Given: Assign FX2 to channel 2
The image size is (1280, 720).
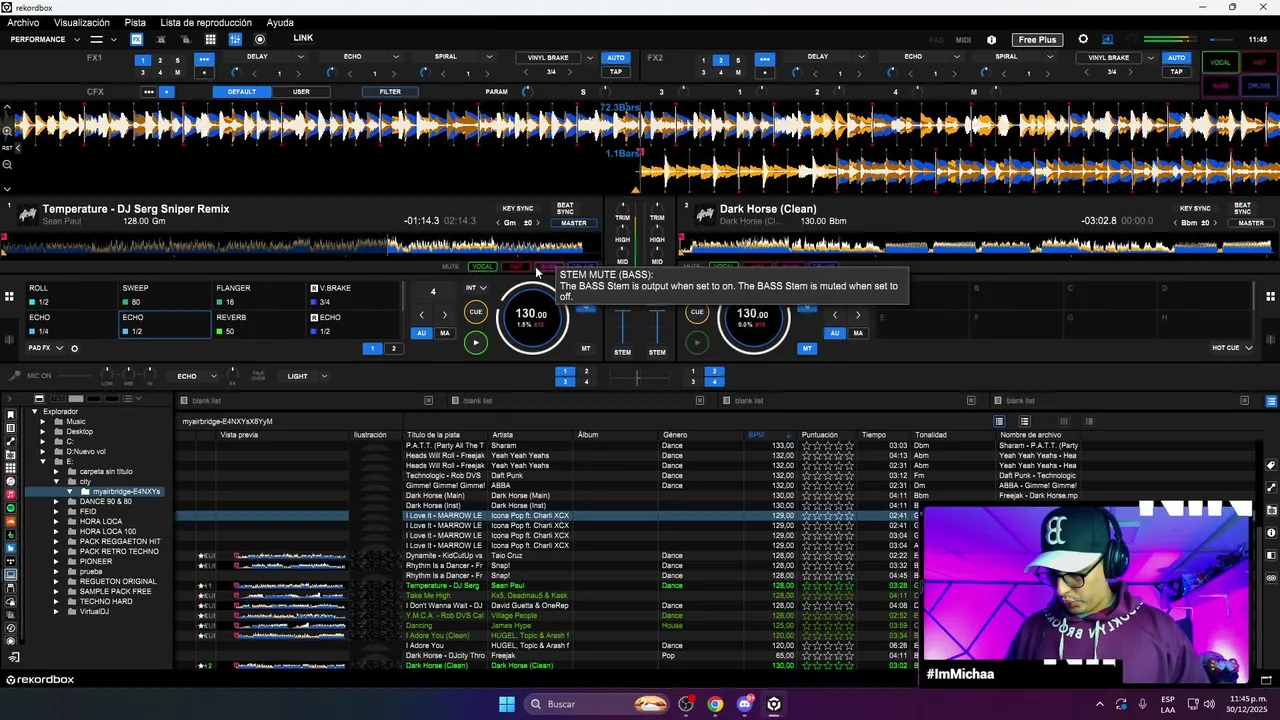Looking at the screenshot, I should [721, 60].
